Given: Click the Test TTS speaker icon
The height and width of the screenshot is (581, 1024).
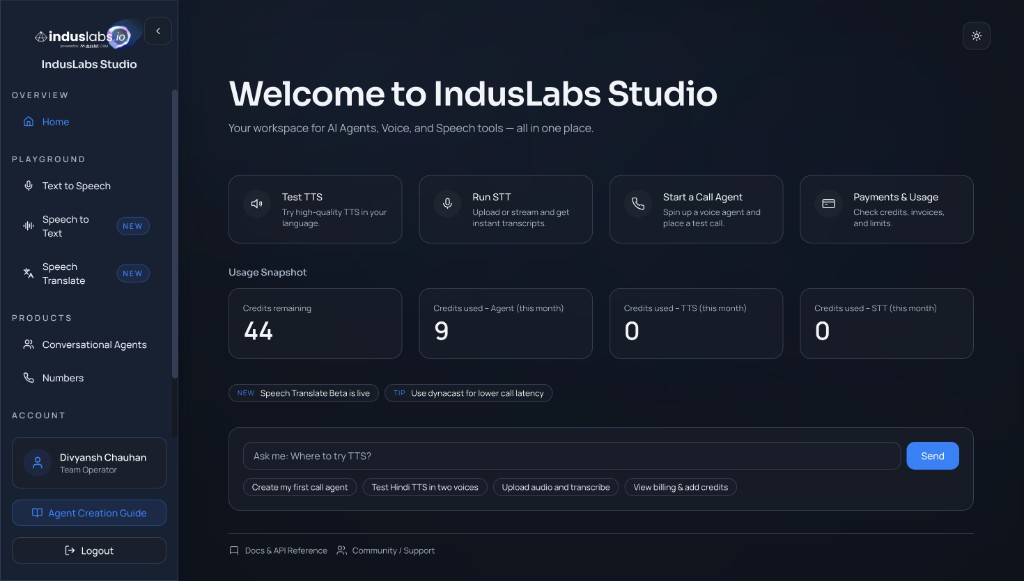Looking at the screenshot, I should pos(258,202).
